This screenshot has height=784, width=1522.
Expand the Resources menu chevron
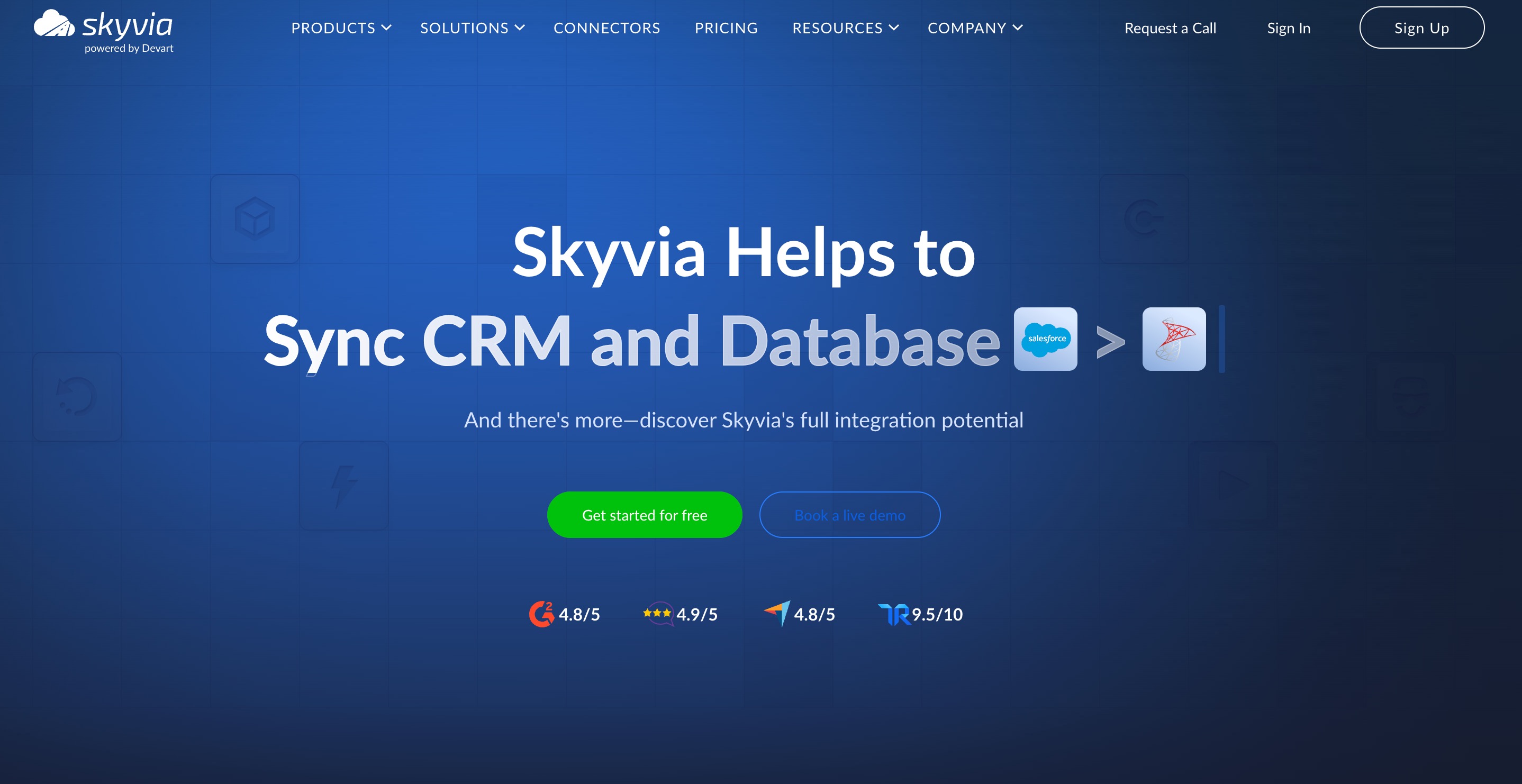(x=894, y=28)
